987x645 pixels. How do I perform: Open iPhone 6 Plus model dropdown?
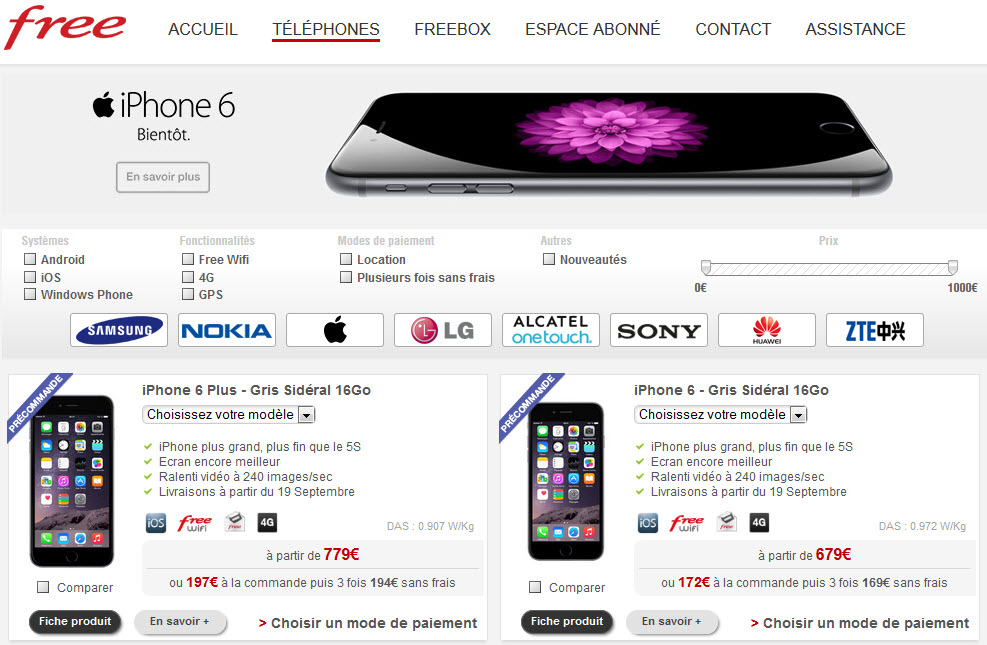point(228,415)
